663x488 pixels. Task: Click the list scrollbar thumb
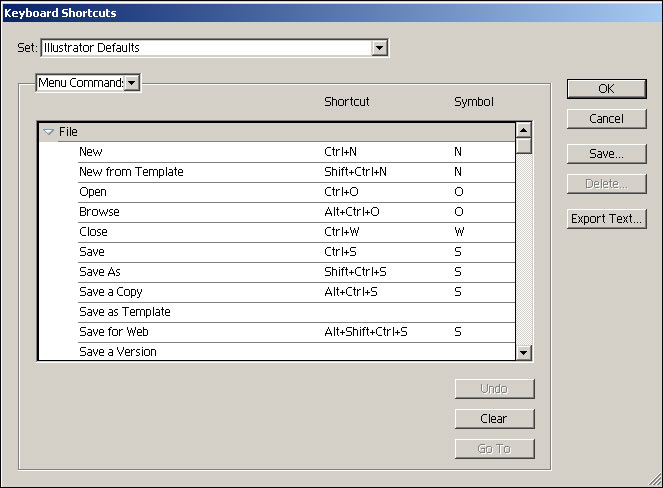coord(523,146)
